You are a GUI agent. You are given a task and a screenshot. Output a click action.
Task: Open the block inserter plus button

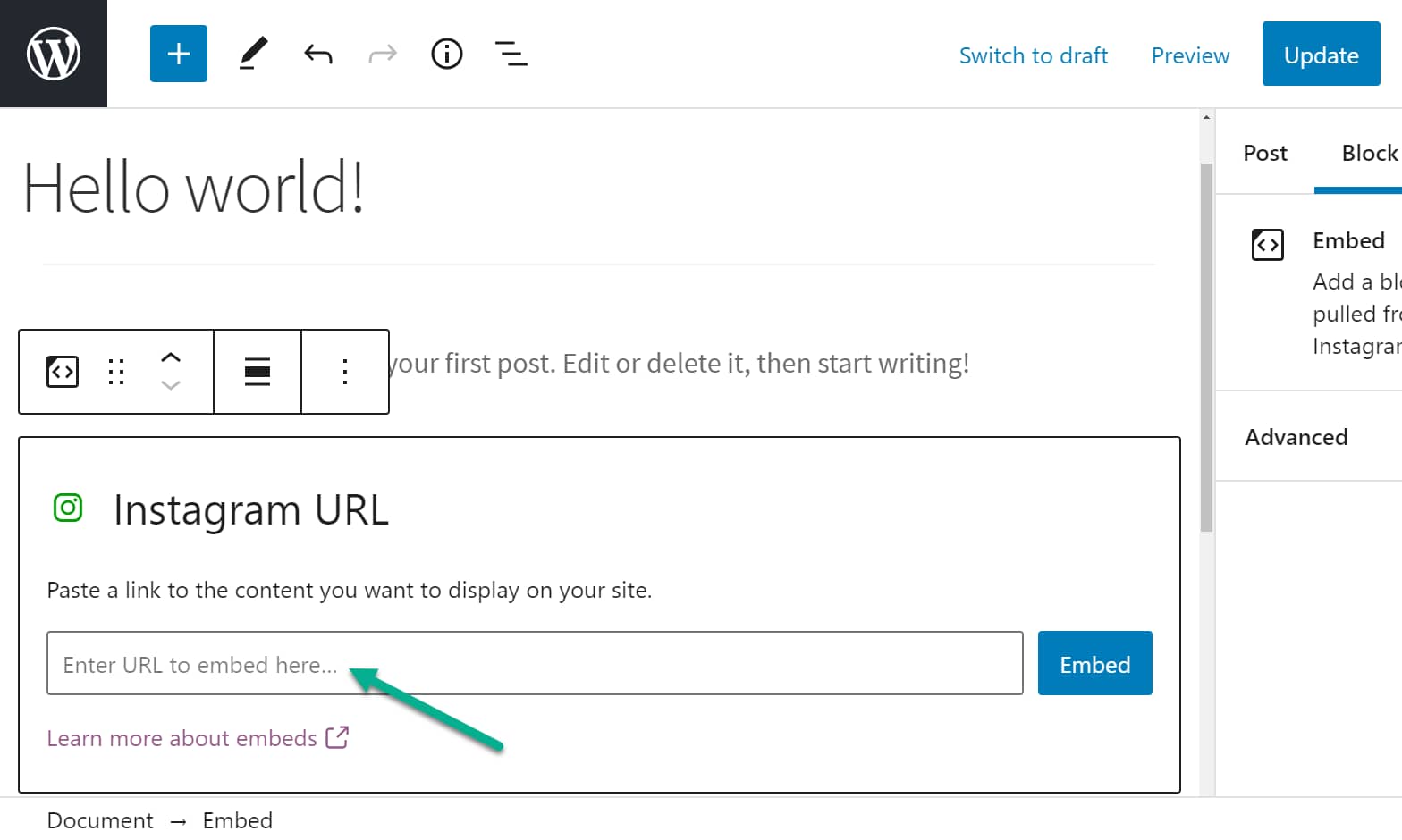coord(179,54)
